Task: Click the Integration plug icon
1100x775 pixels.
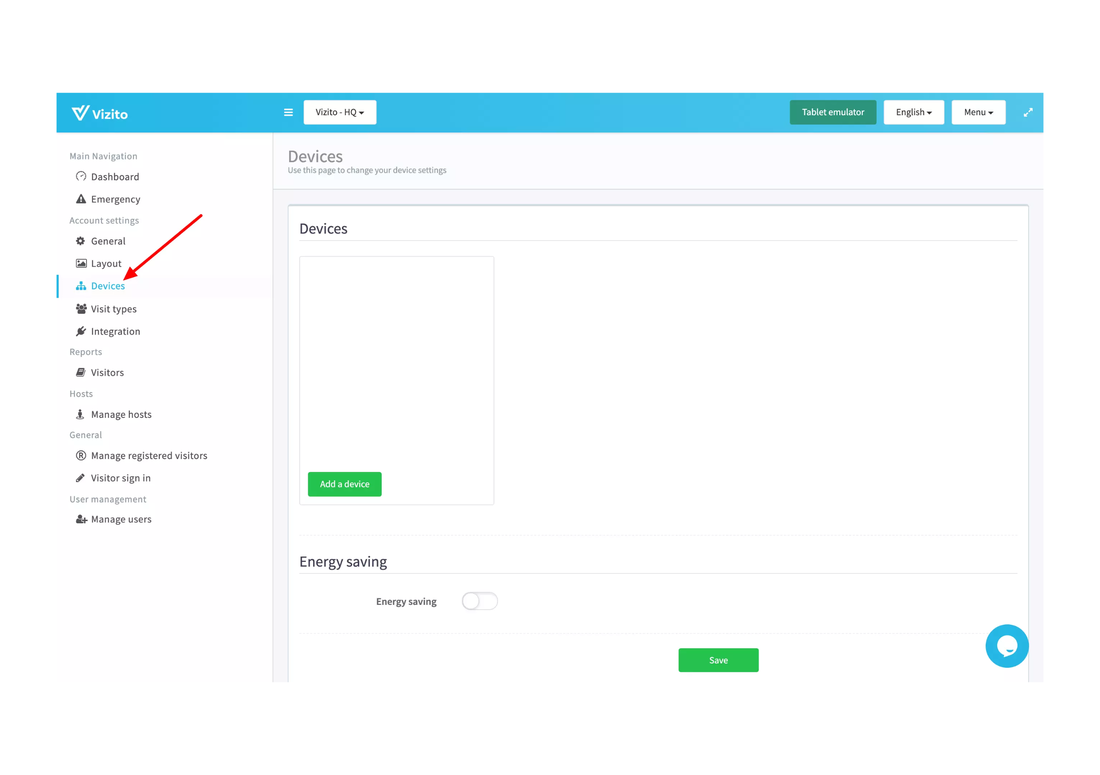Action: 81,331
